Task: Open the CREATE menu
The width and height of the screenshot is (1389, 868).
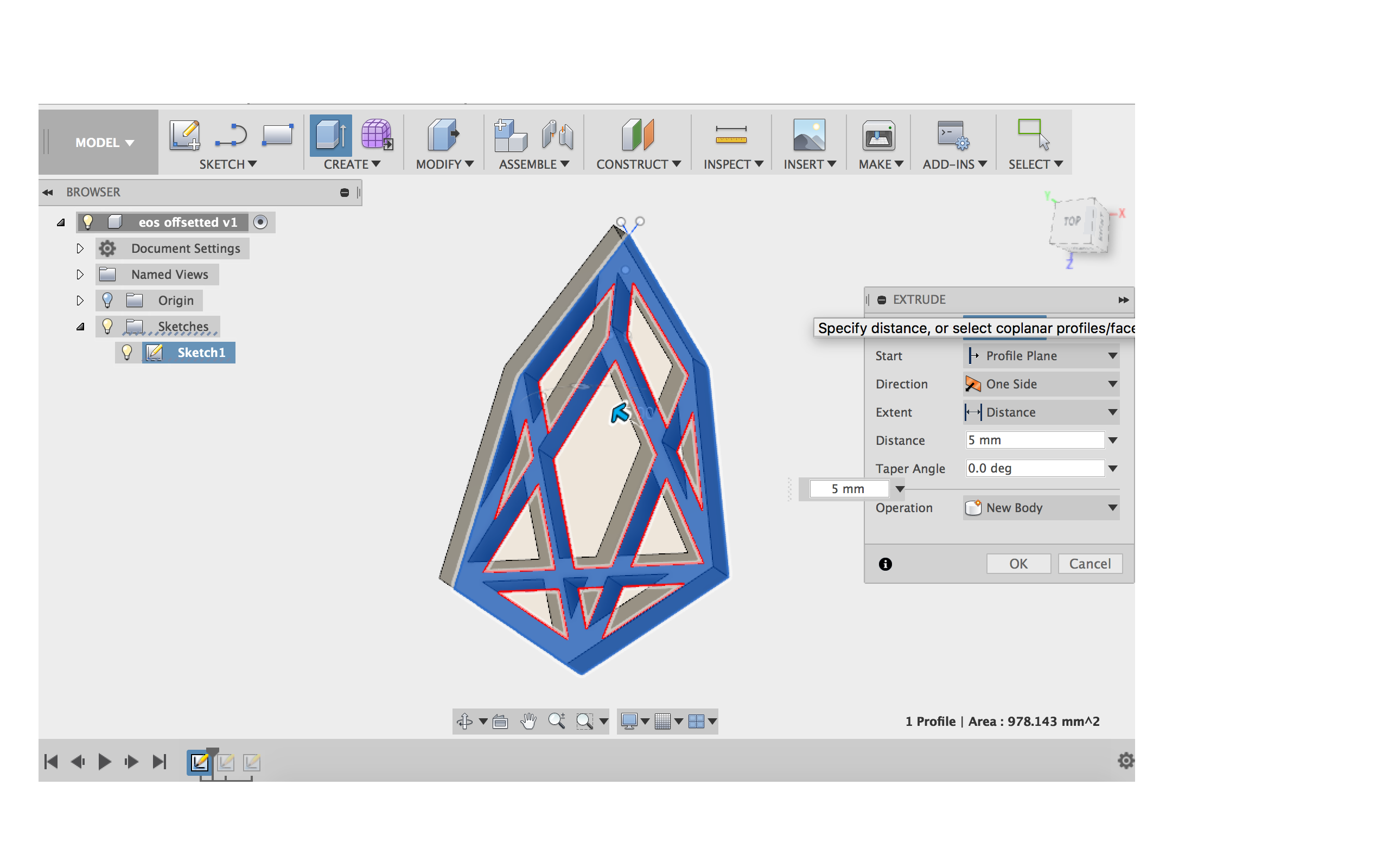Action: 352,164
